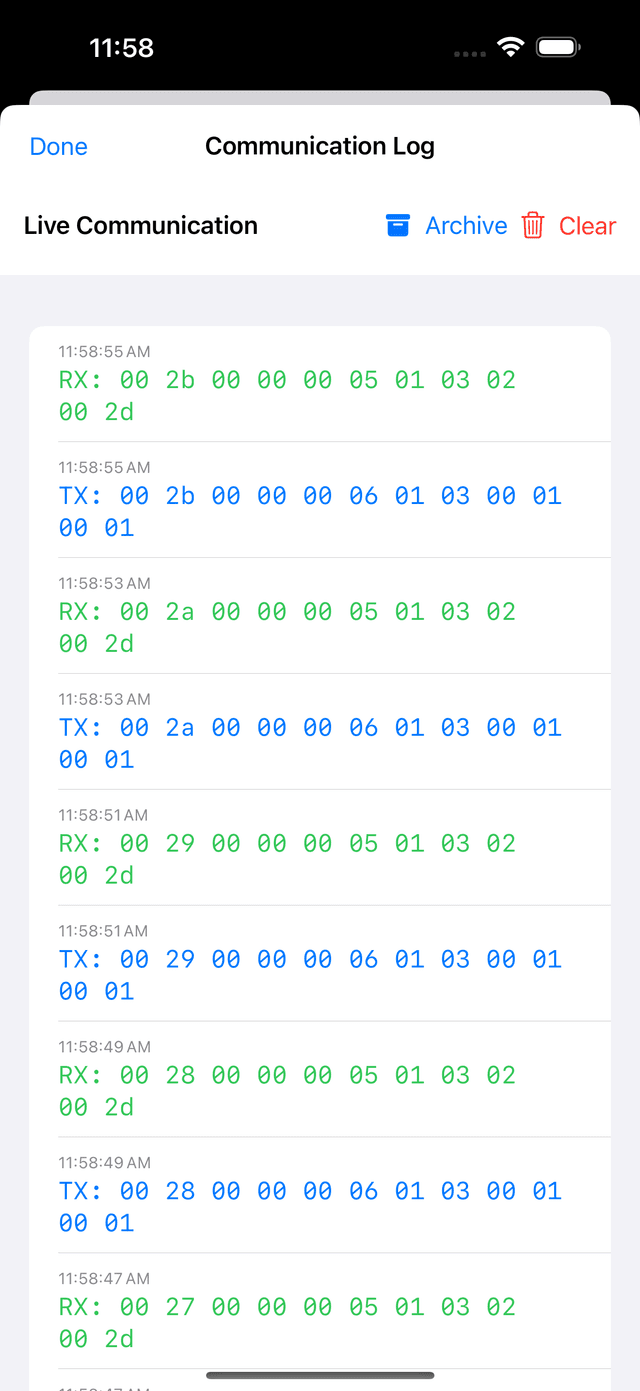Tap the timestamp 11:58:47 AM
The image size is (640, 1391).
104,1278
